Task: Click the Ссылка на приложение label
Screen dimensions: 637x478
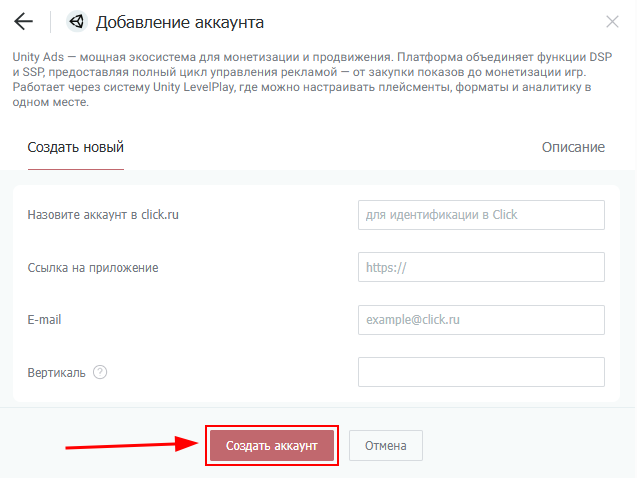Action: point(93,267)
